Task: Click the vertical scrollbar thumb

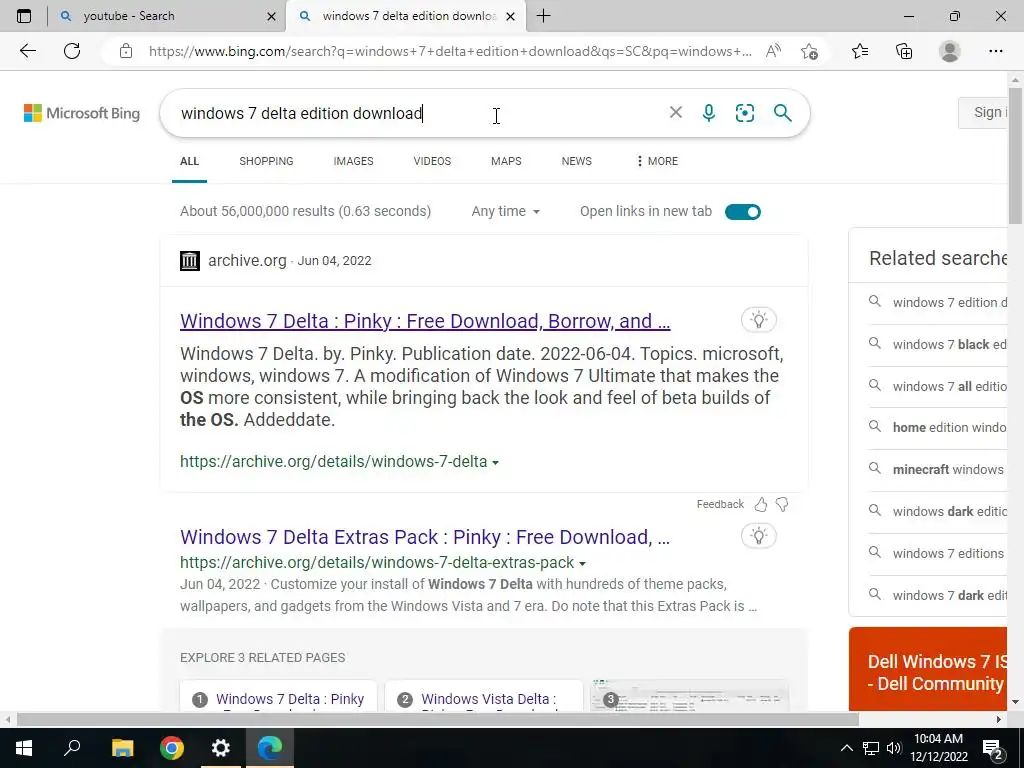Action: tap(1016, 155)
